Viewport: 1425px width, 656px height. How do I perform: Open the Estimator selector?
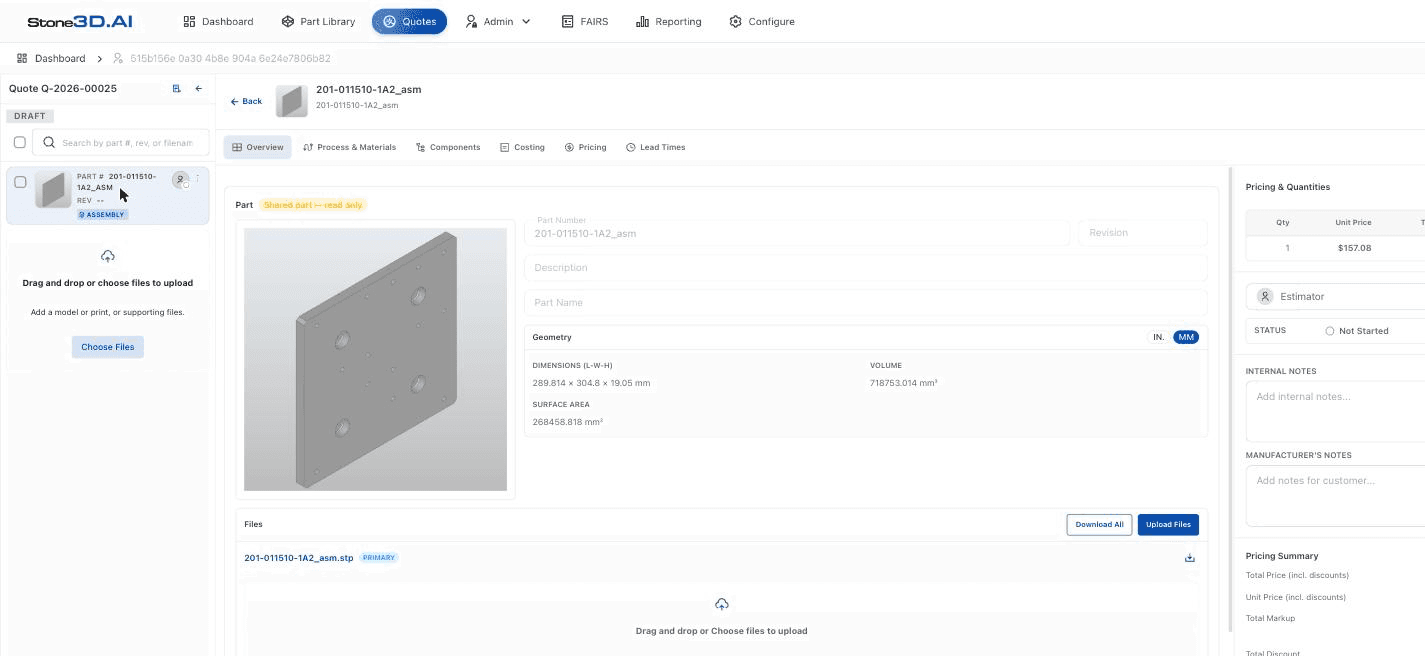(x=1335, y=297)
